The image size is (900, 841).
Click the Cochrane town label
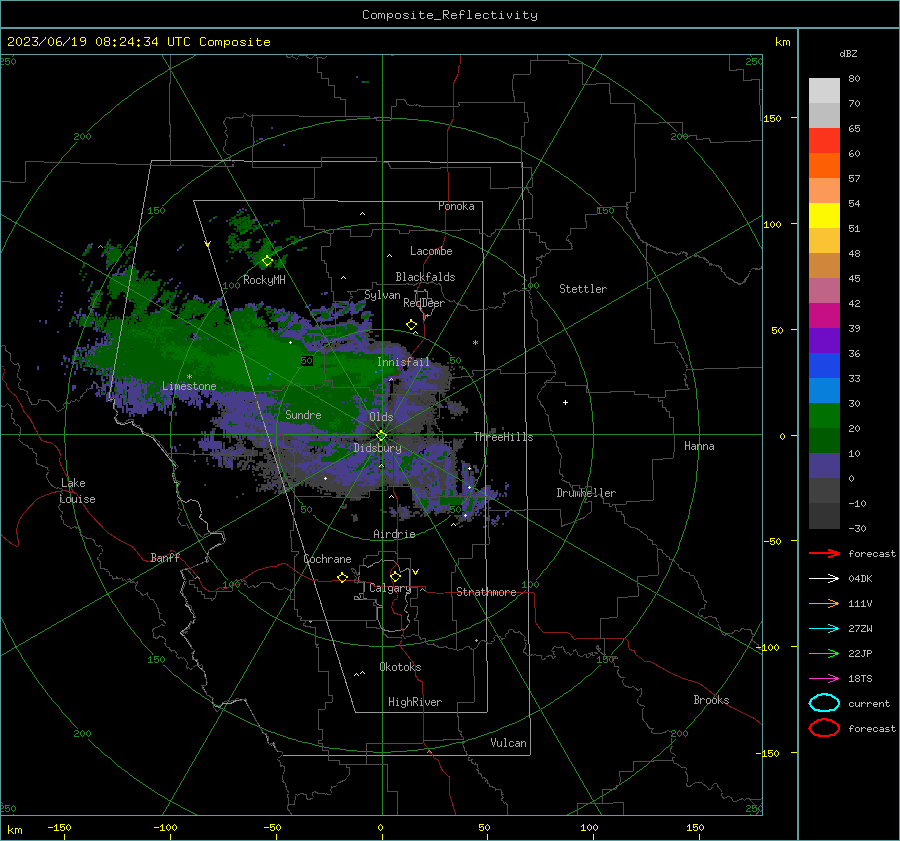tap(327, 559)
